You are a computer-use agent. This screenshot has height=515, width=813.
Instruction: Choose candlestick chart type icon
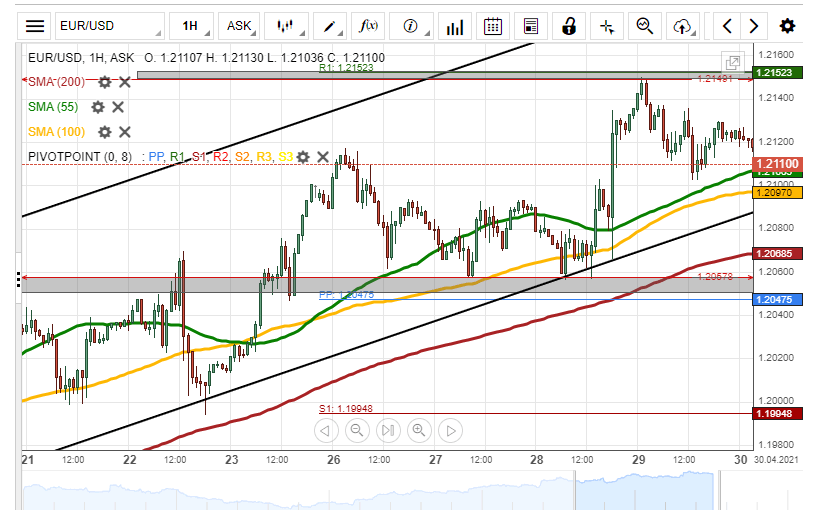tap(286, 26)
